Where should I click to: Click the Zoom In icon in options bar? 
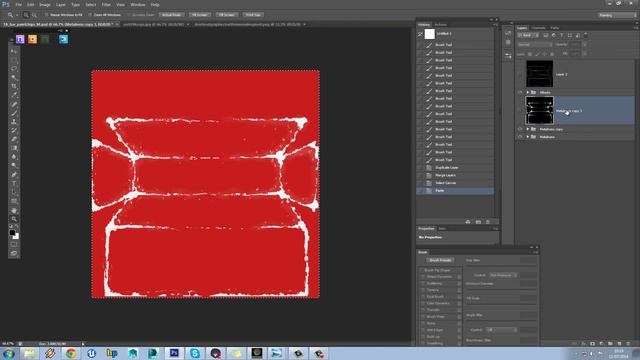click(26, 15)
